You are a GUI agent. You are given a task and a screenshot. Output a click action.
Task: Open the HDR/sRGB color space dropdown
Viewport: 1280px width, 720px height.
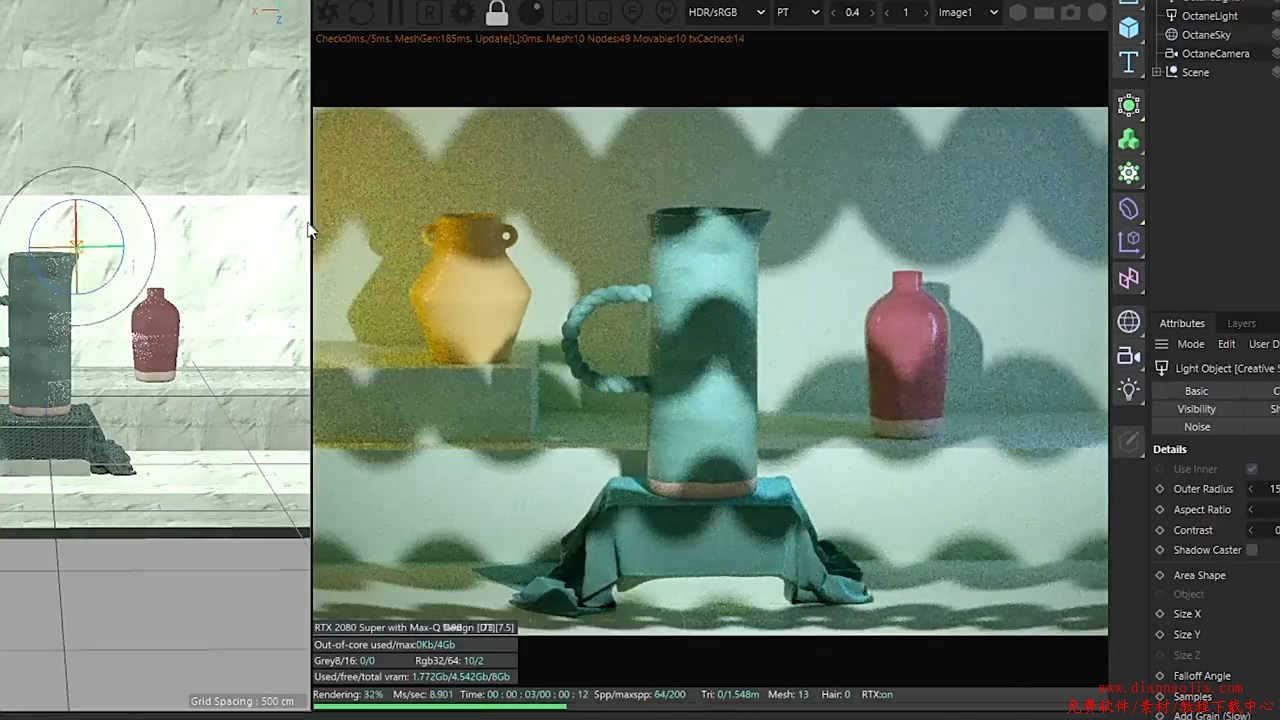[727, 13]
